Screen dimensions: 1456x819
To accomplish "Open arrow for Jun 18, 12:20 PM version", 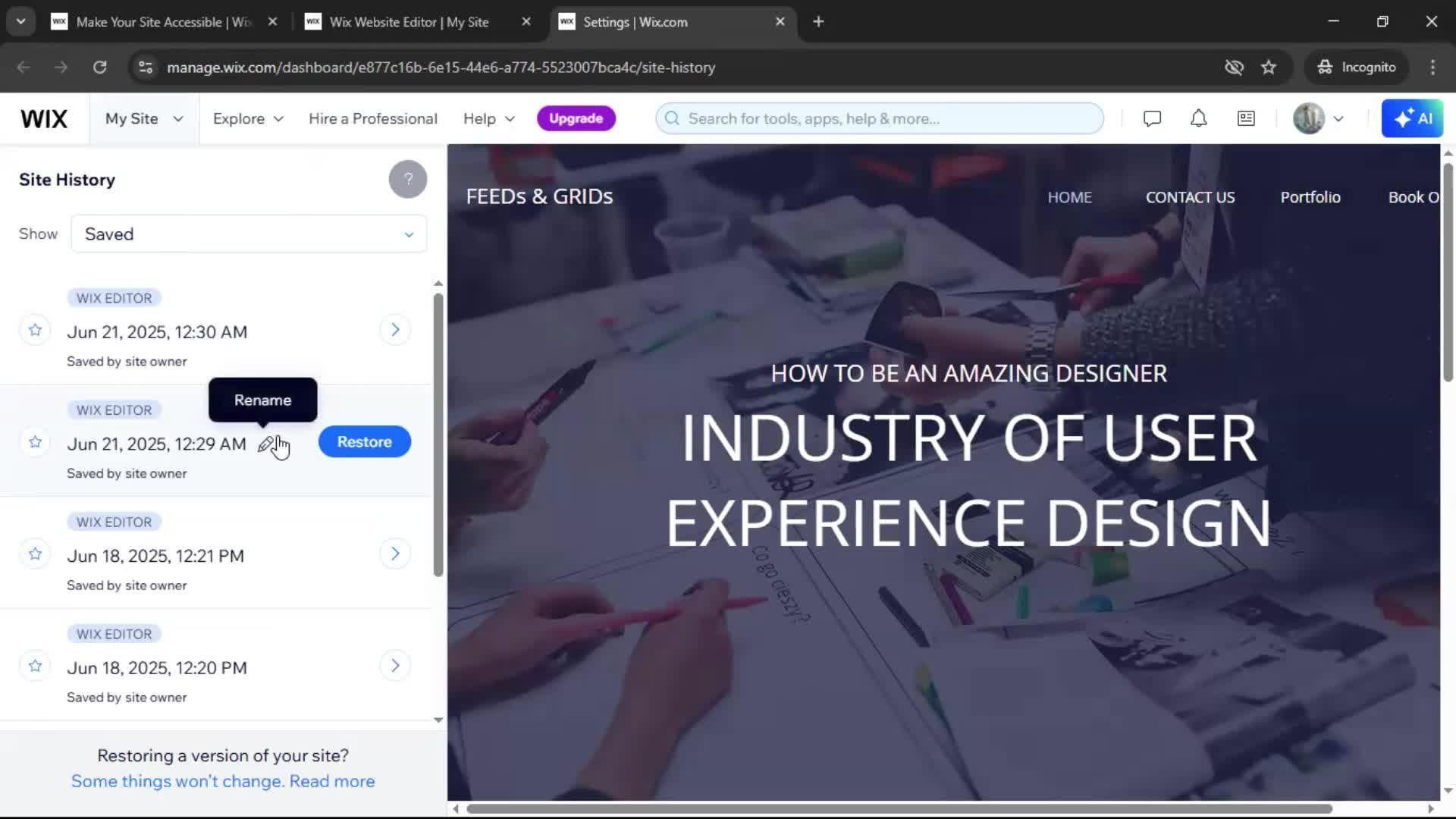I will [x=395, y=667].
